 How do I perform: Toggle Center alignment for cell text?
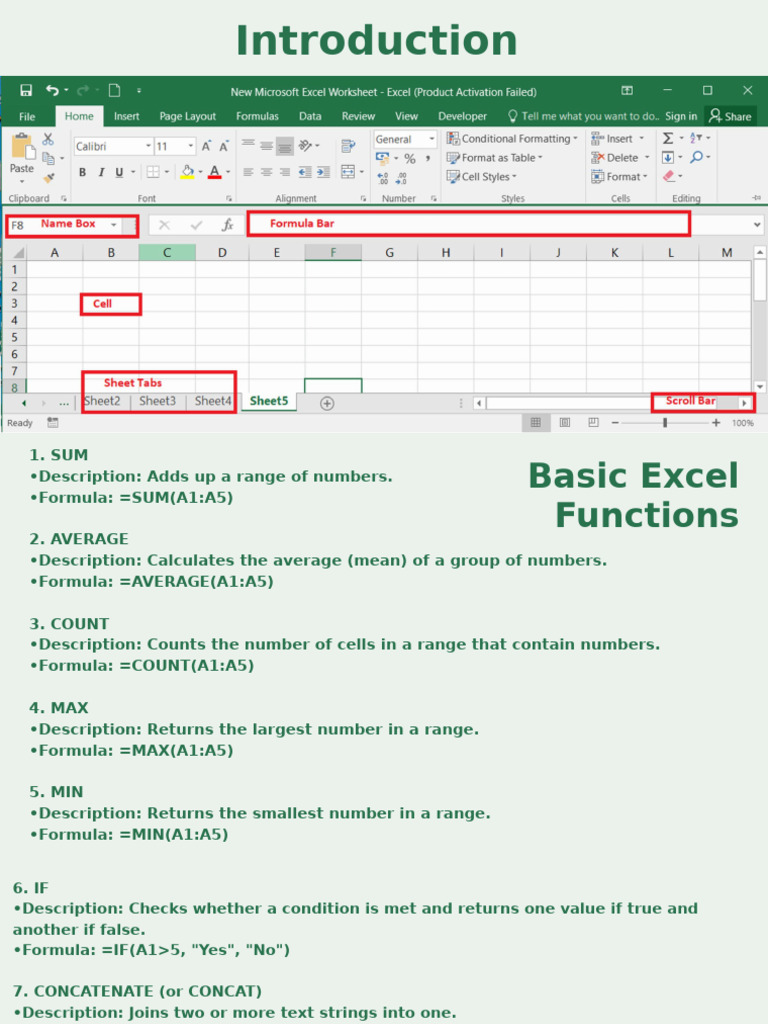pyautogui.click(x=266, y=172)
